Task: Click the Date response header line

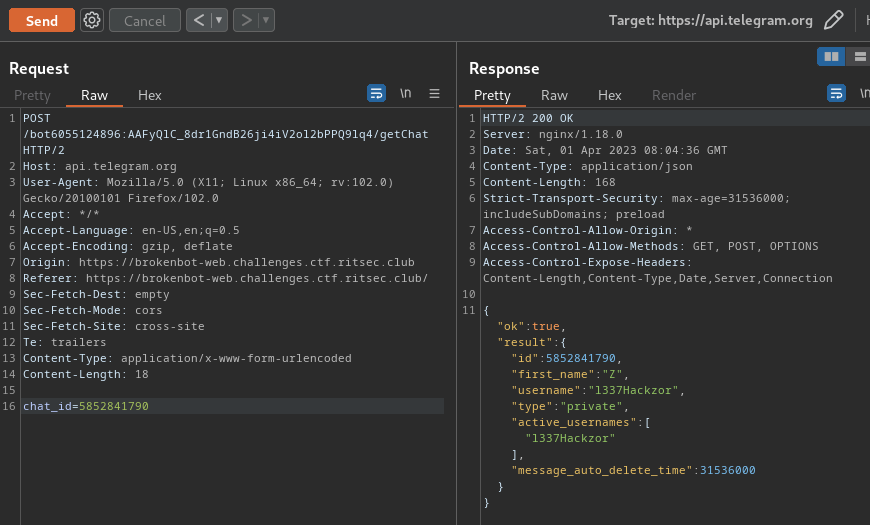Action: pyautogui.click(x=605, y=150)
